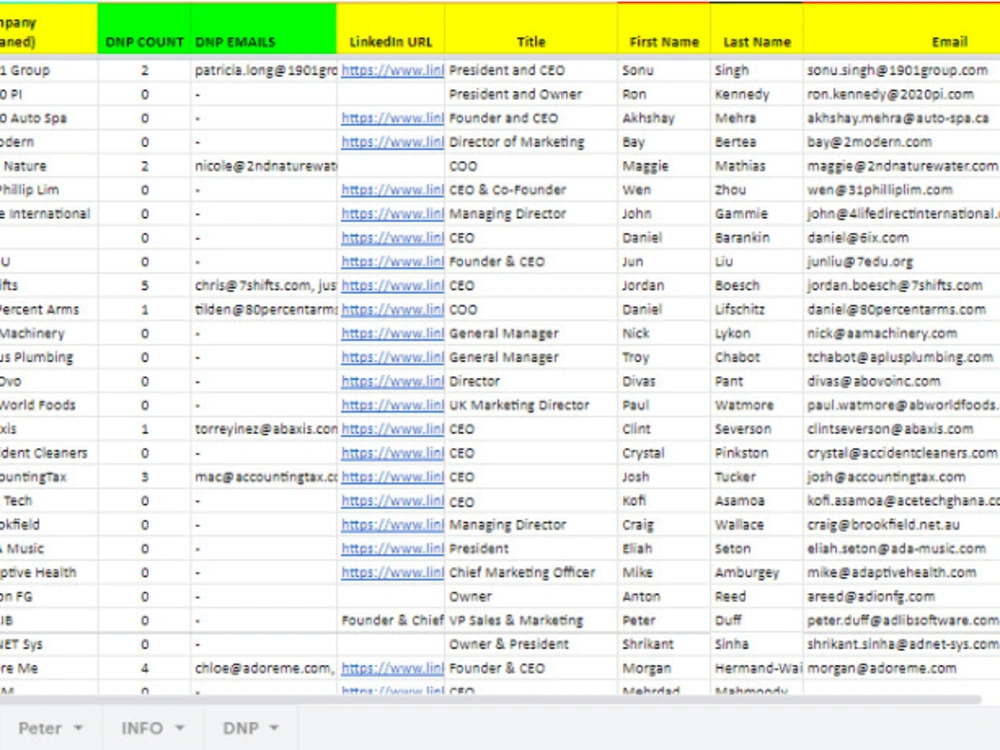1000x750 pixels.
Task: Open LinkedIn link in Josh Tucker row
Action: (392, 476)
